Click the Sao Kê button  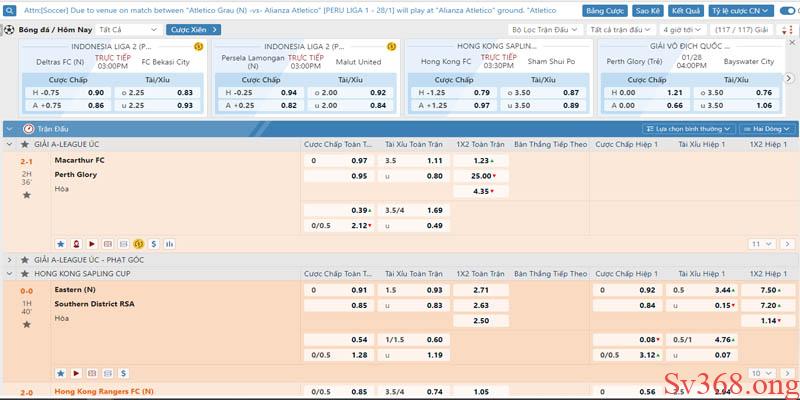pyautogui.click(x=647, y=10)
